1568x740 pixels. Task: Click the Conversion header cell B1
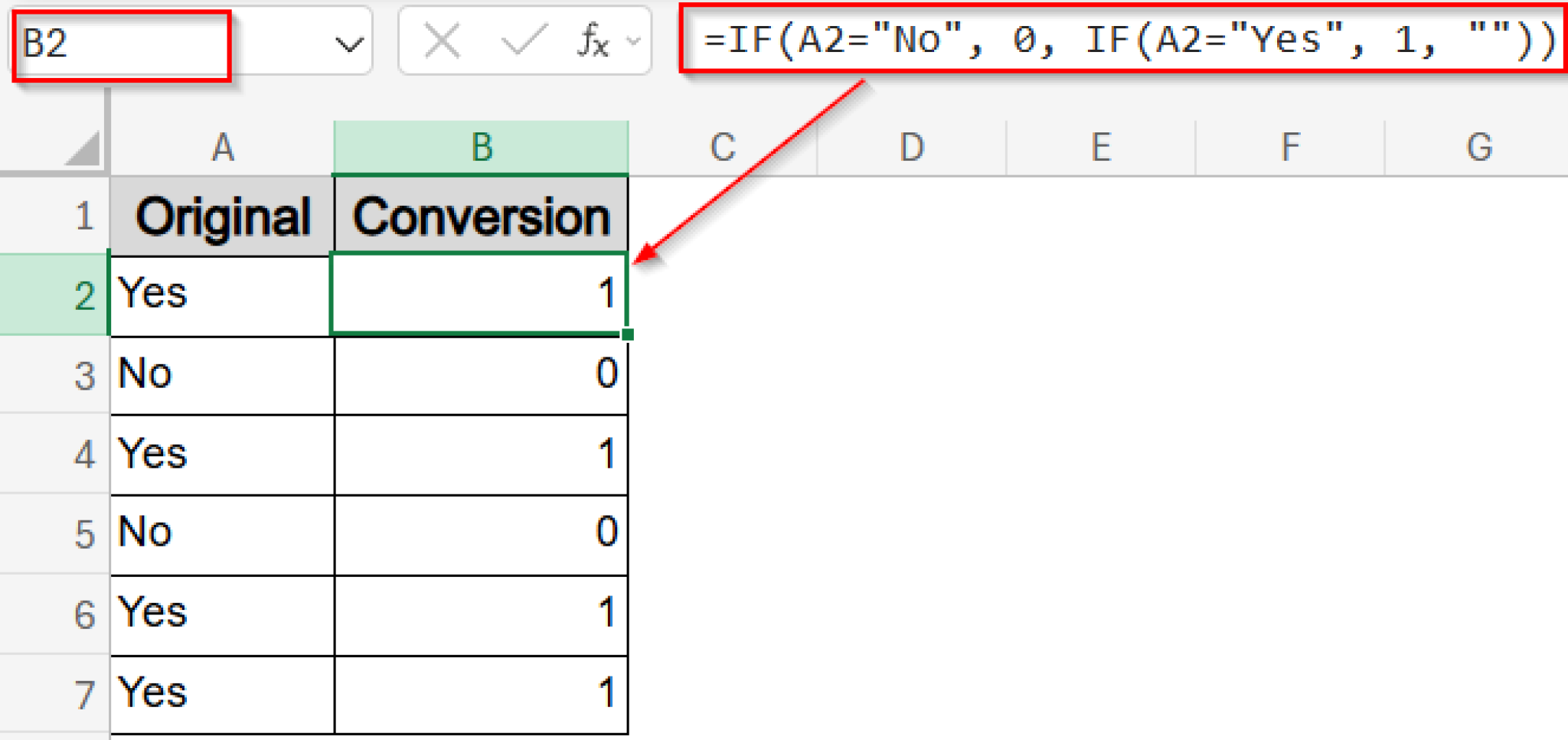point(481,217)
